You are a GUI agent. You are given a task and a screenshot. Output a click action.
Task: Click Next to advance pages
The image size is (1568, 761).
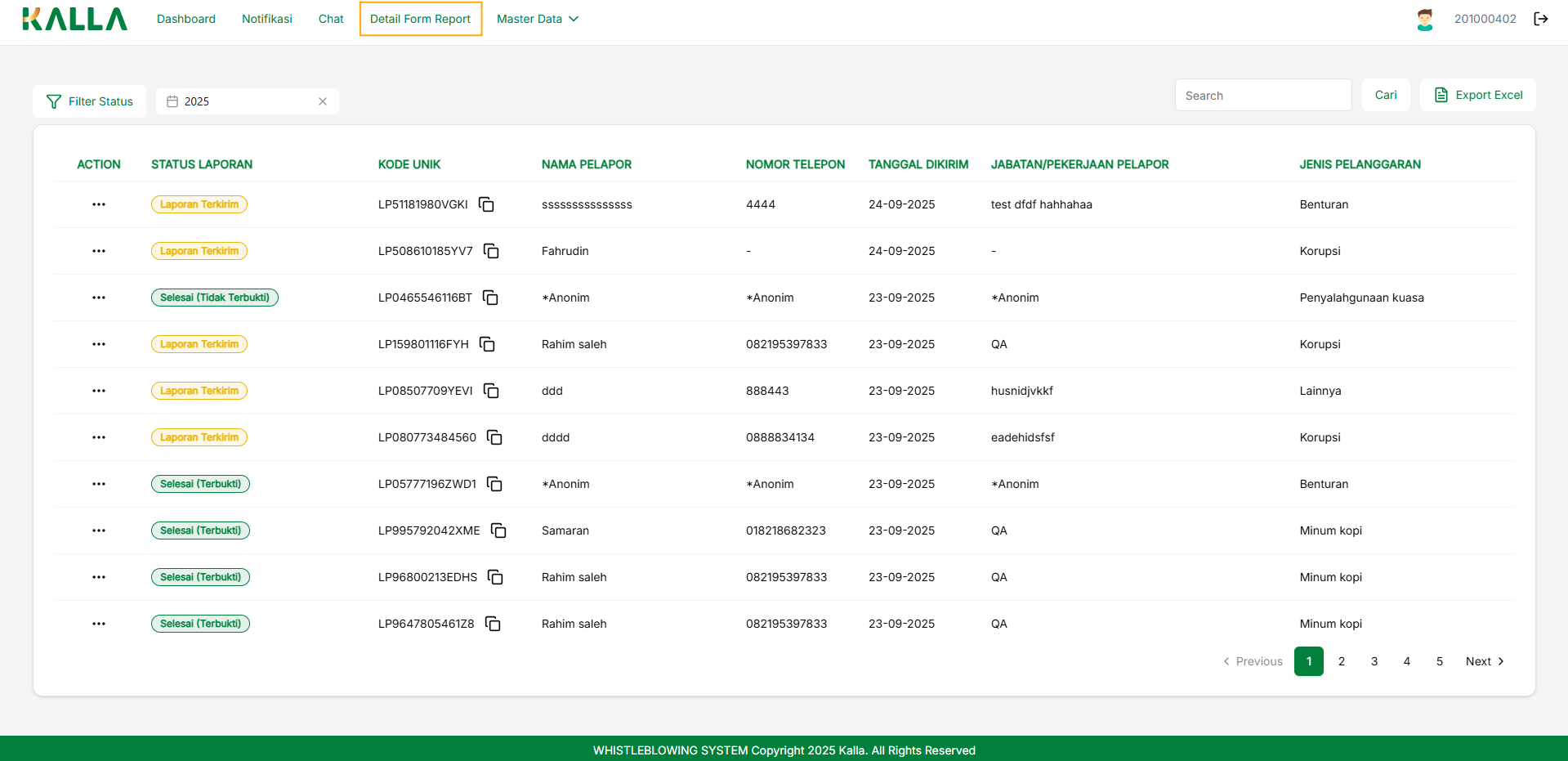pyautogui.click(x=1484, y=661)
